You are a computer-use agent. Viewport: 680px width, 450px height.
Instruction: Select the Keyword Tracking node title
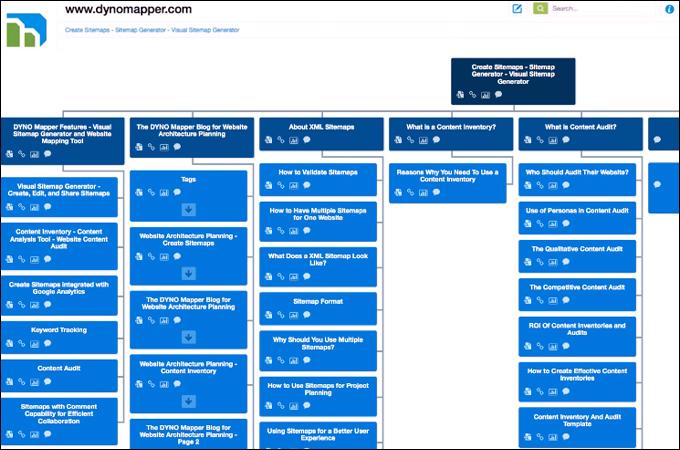tap(59, 330)
